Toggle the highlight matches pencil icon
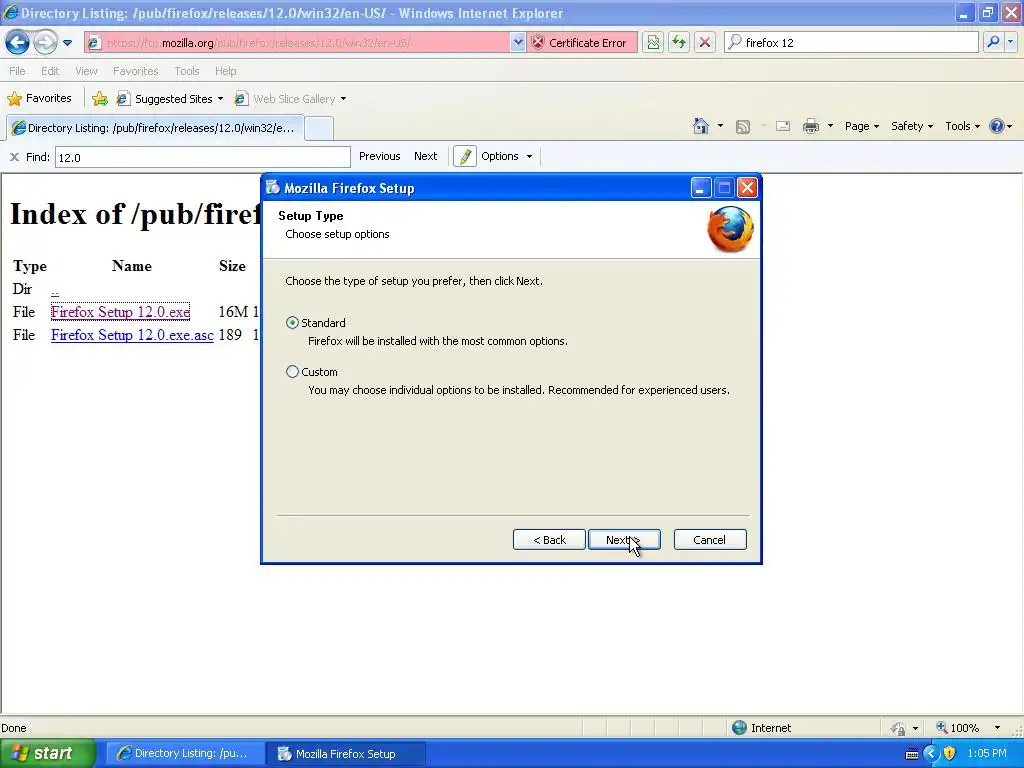This screenshot has height=768, width=1024. (x=464, y=157)
